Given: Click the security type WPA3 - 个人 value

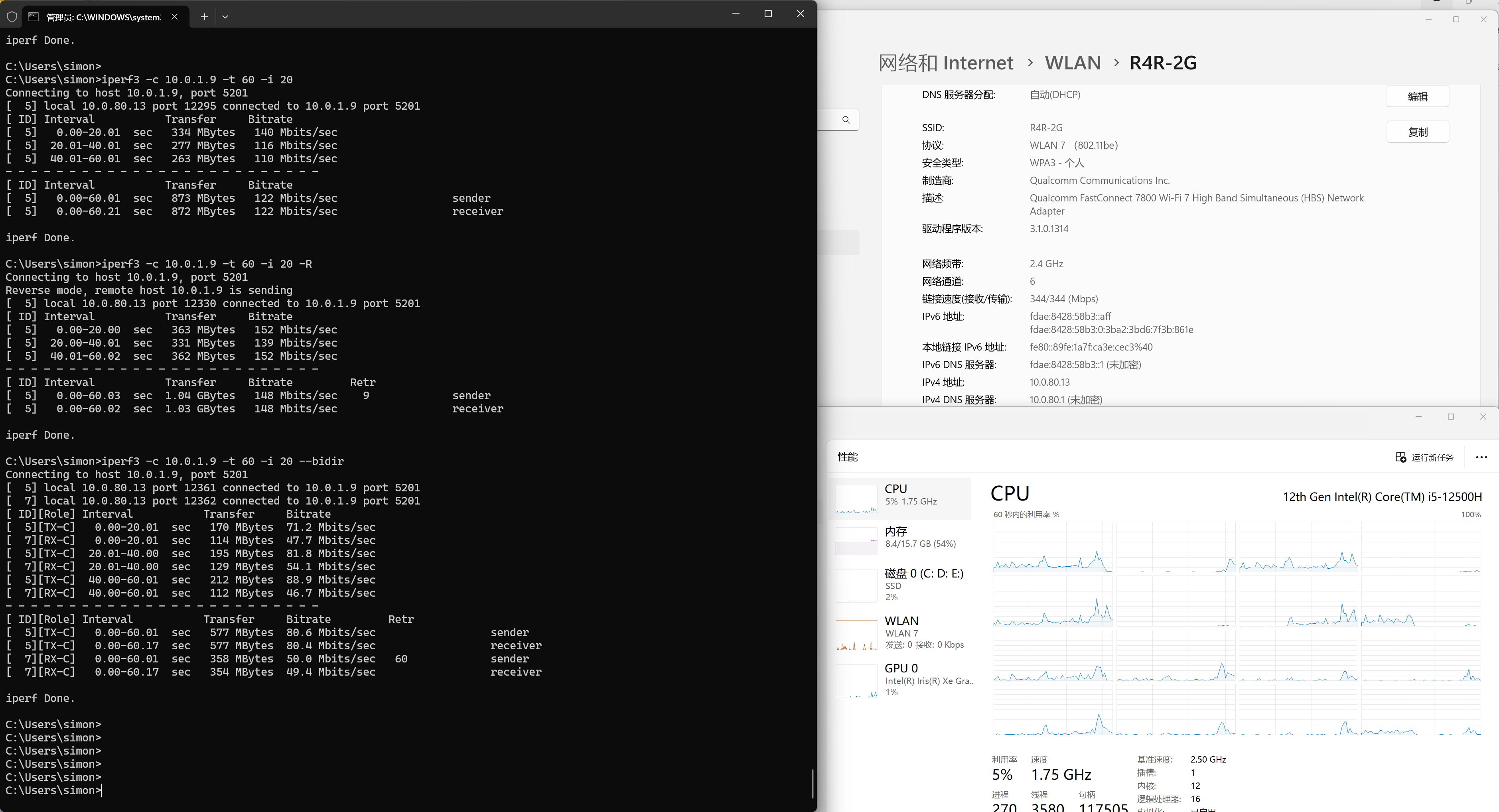Looking at the screenshot, I should [x=1057, y=163].
